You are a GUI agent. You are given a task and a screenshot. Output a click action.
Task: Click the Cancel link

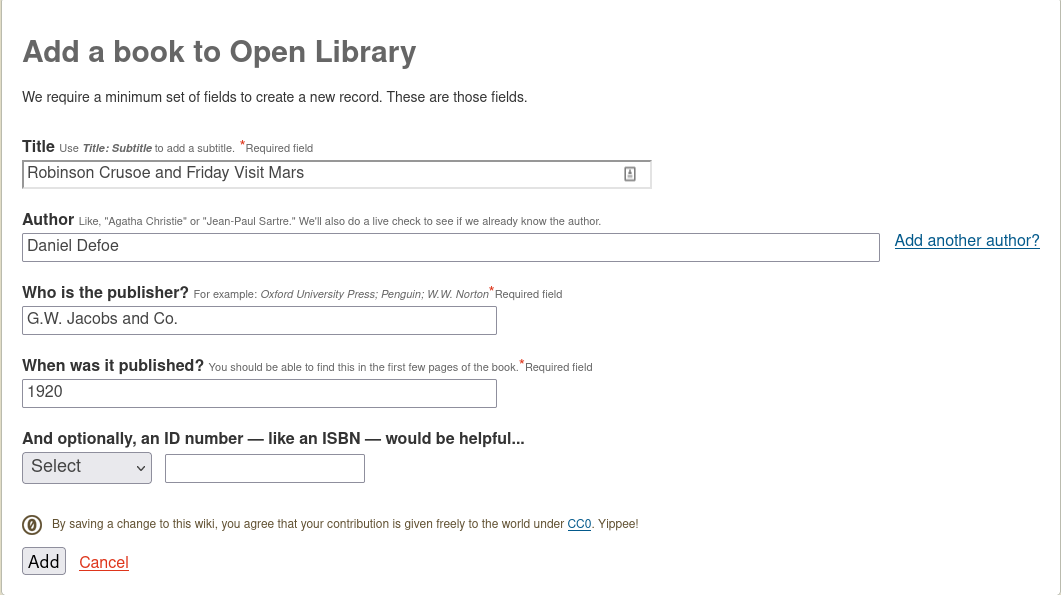point(104,563)
